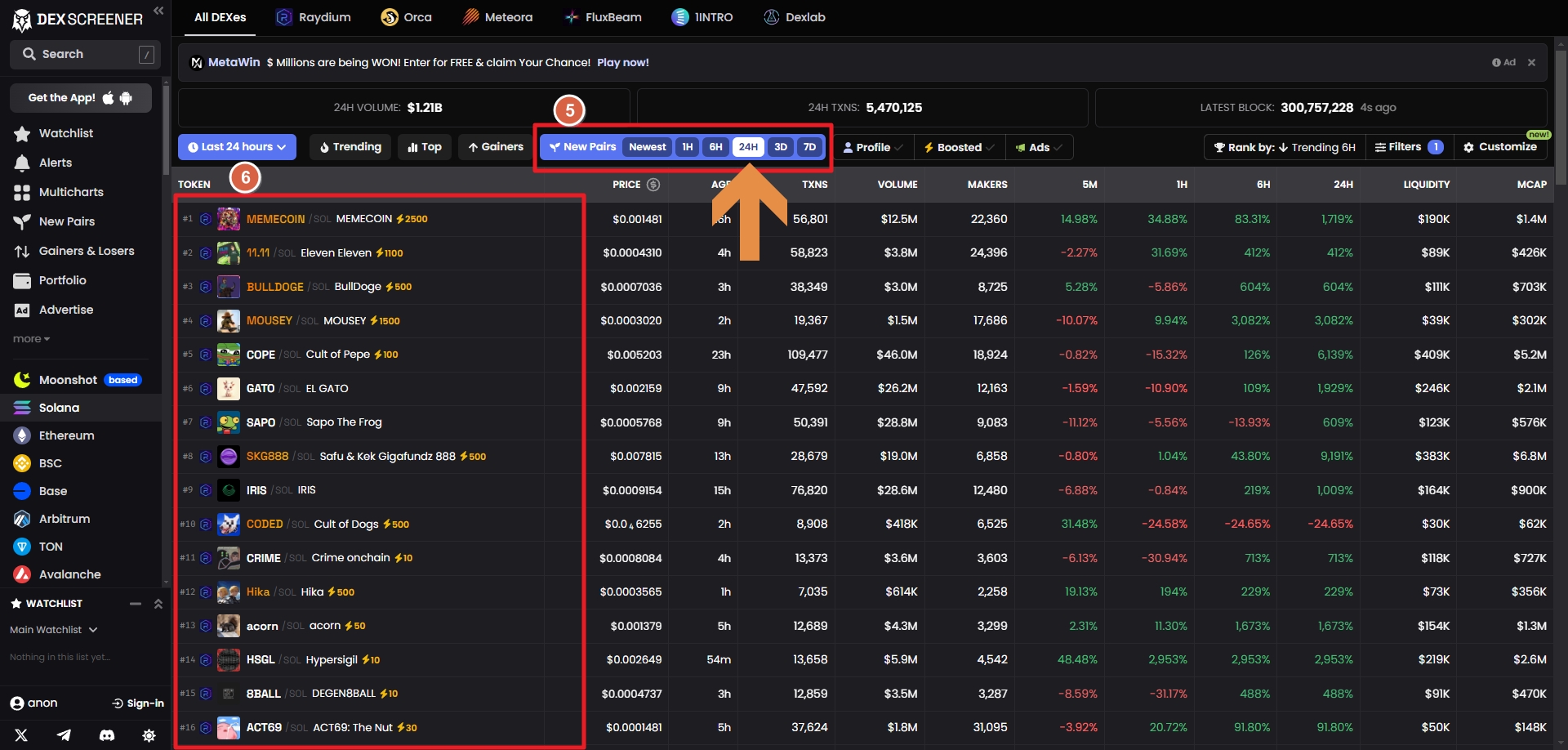Select the 1H new-pairs age filter
Image resolution: width=1568 pixels, height=750 pixels.
tap(688, 147)
